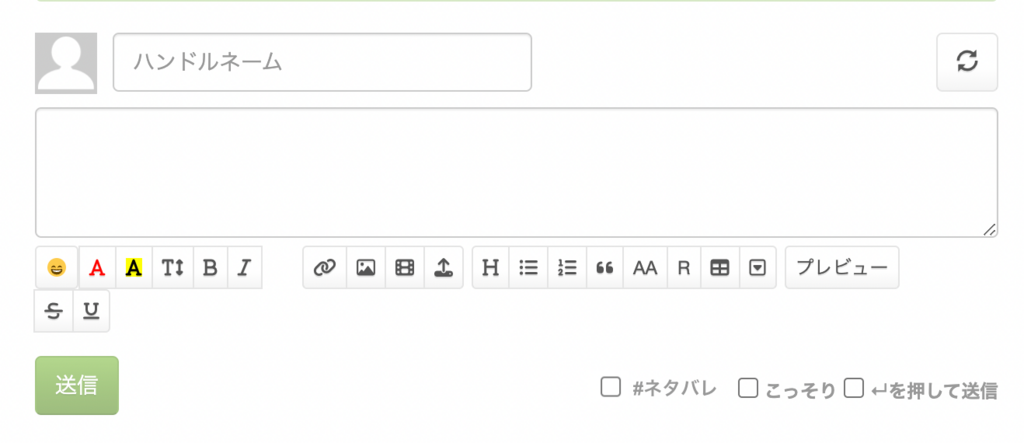Screen dimensions: 1024x443
Task: Choose red text color tool
Action: 97,267
